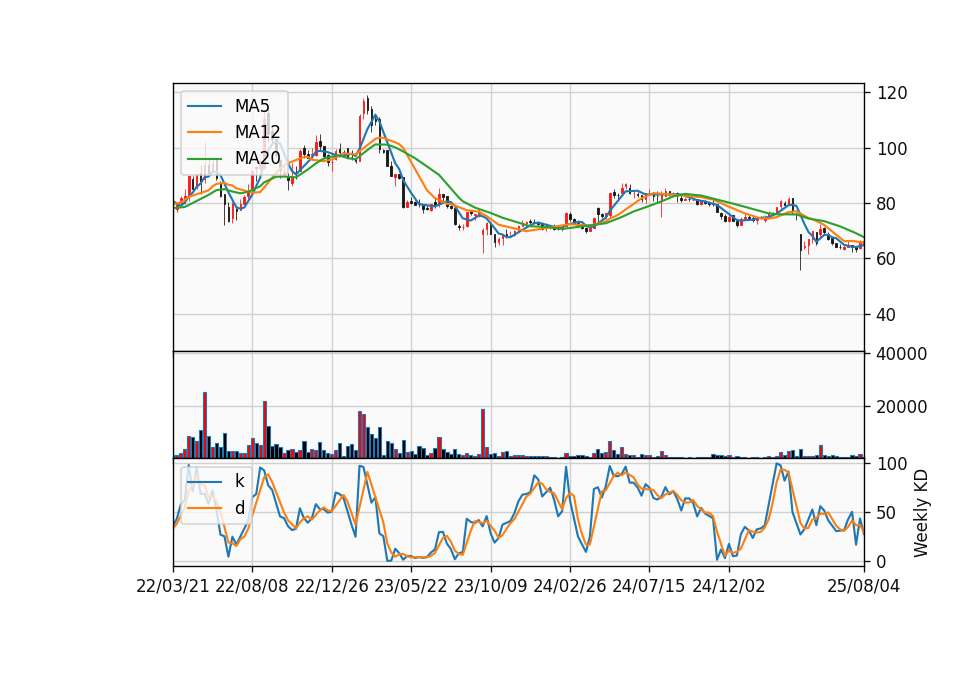The height and width of the screenshot is (690, 960).
Task: Click the orange MA12 legend line sample
Action: tap(204, 132)
